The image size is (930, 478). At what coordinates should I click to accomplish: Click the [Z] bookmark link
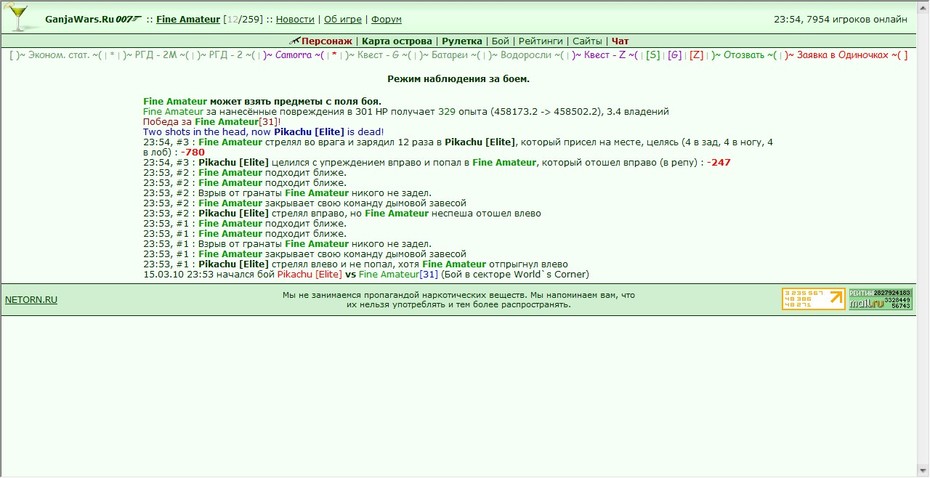(x=696, y=55)
